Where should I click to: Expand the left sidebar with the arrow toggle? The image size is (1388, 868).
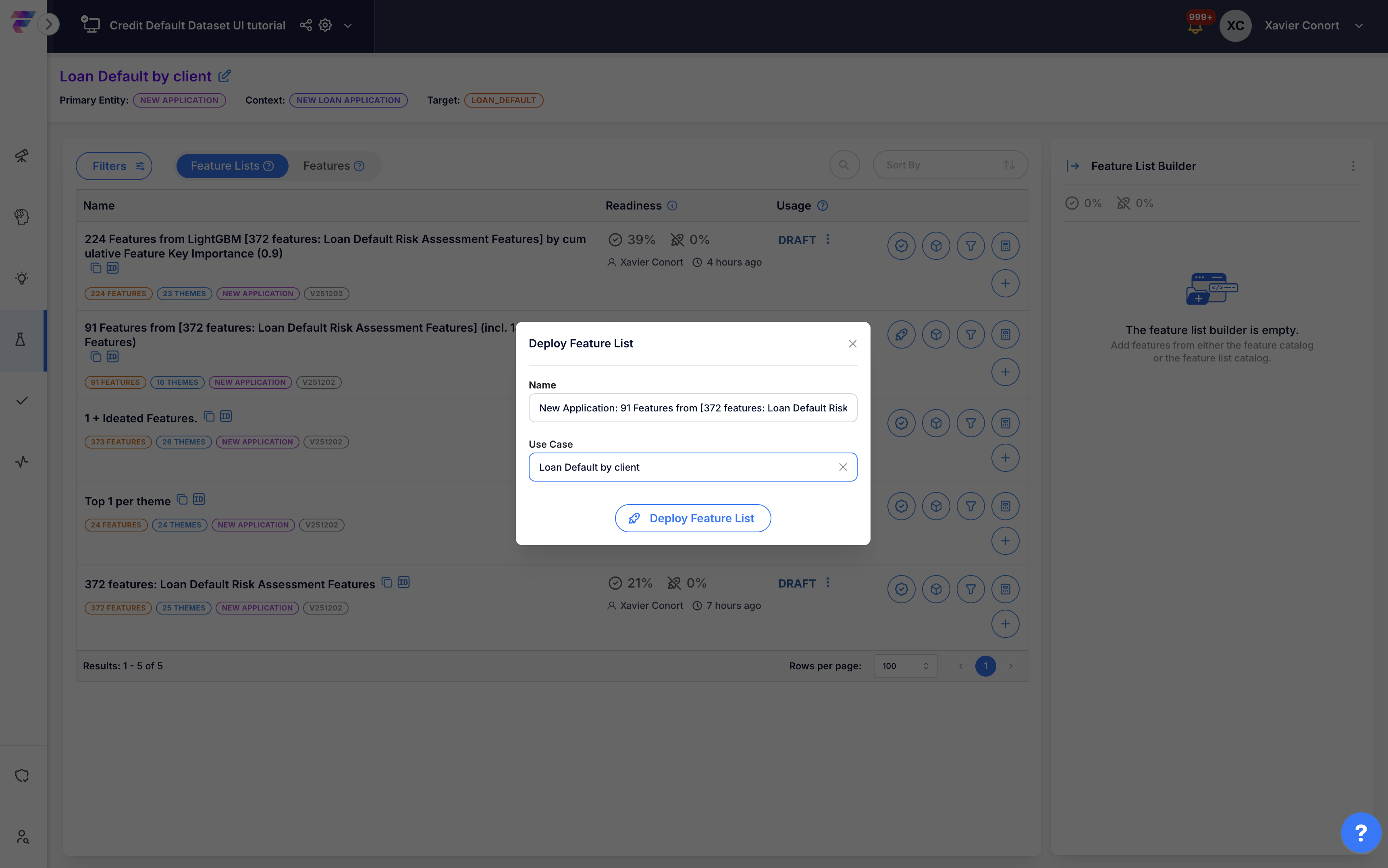coord(49,24)
